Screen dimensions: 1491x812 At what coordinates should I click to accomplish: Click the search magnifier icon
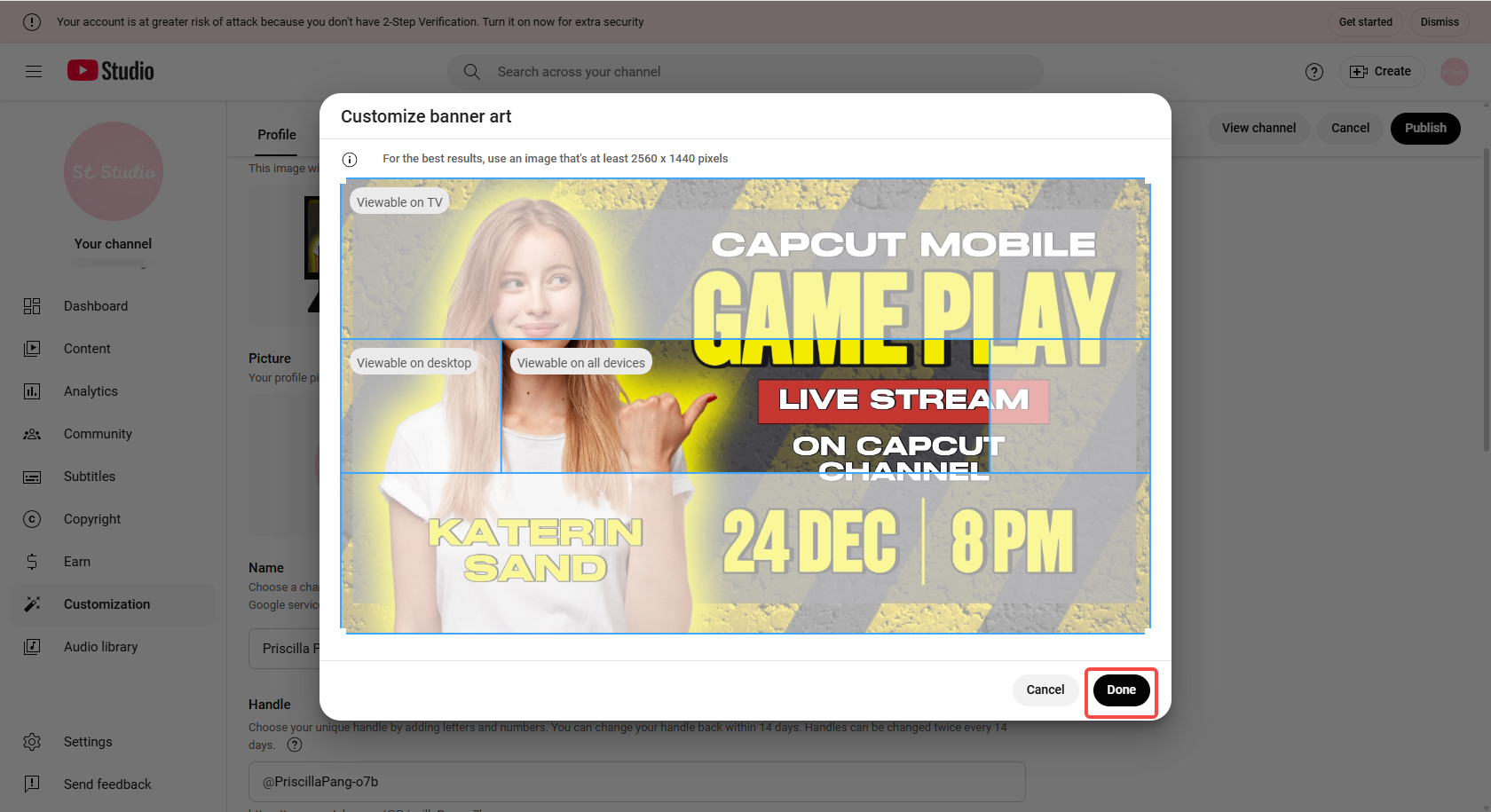click(472, 72)
